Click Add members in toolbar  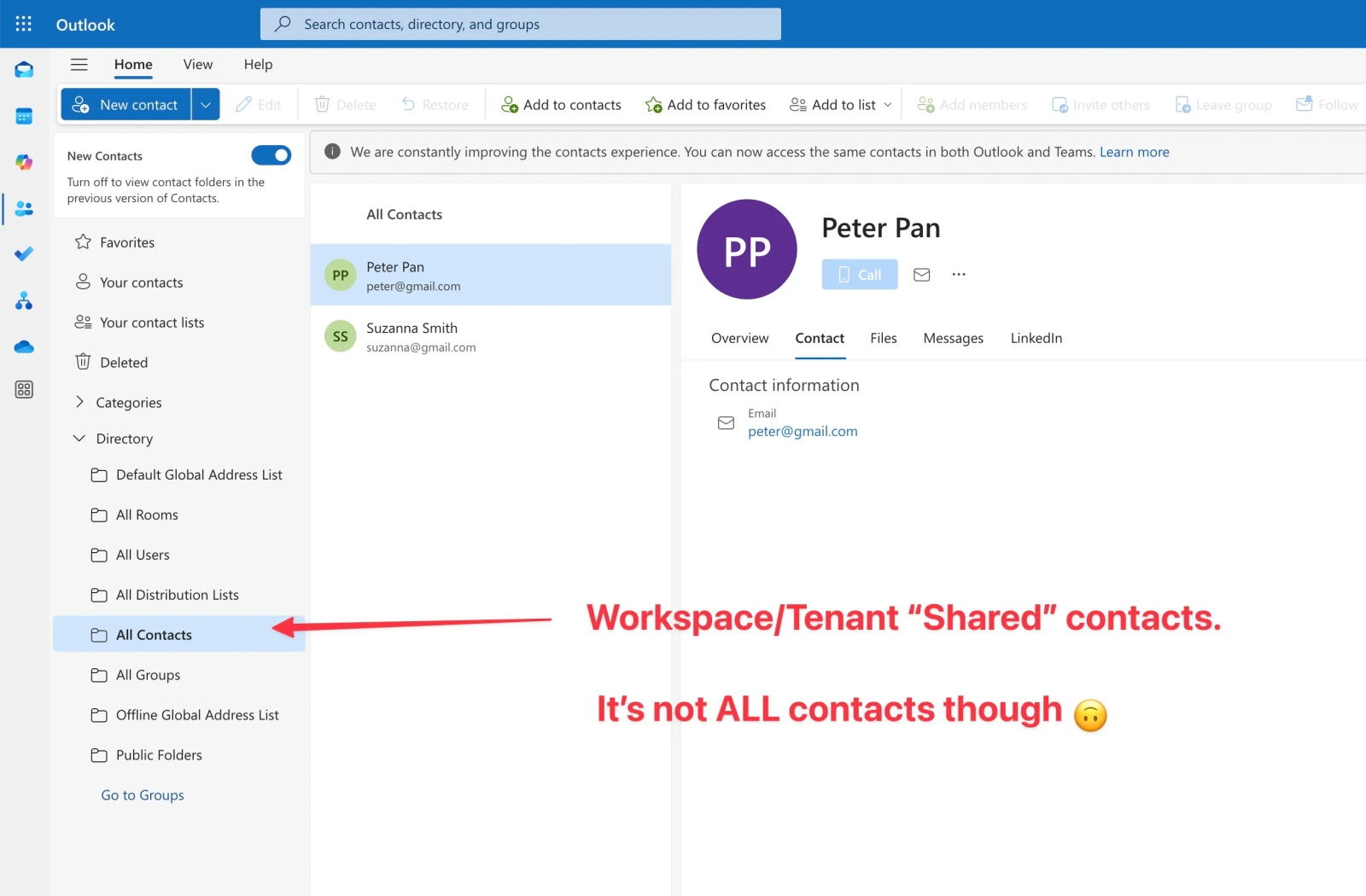point(972,105)
